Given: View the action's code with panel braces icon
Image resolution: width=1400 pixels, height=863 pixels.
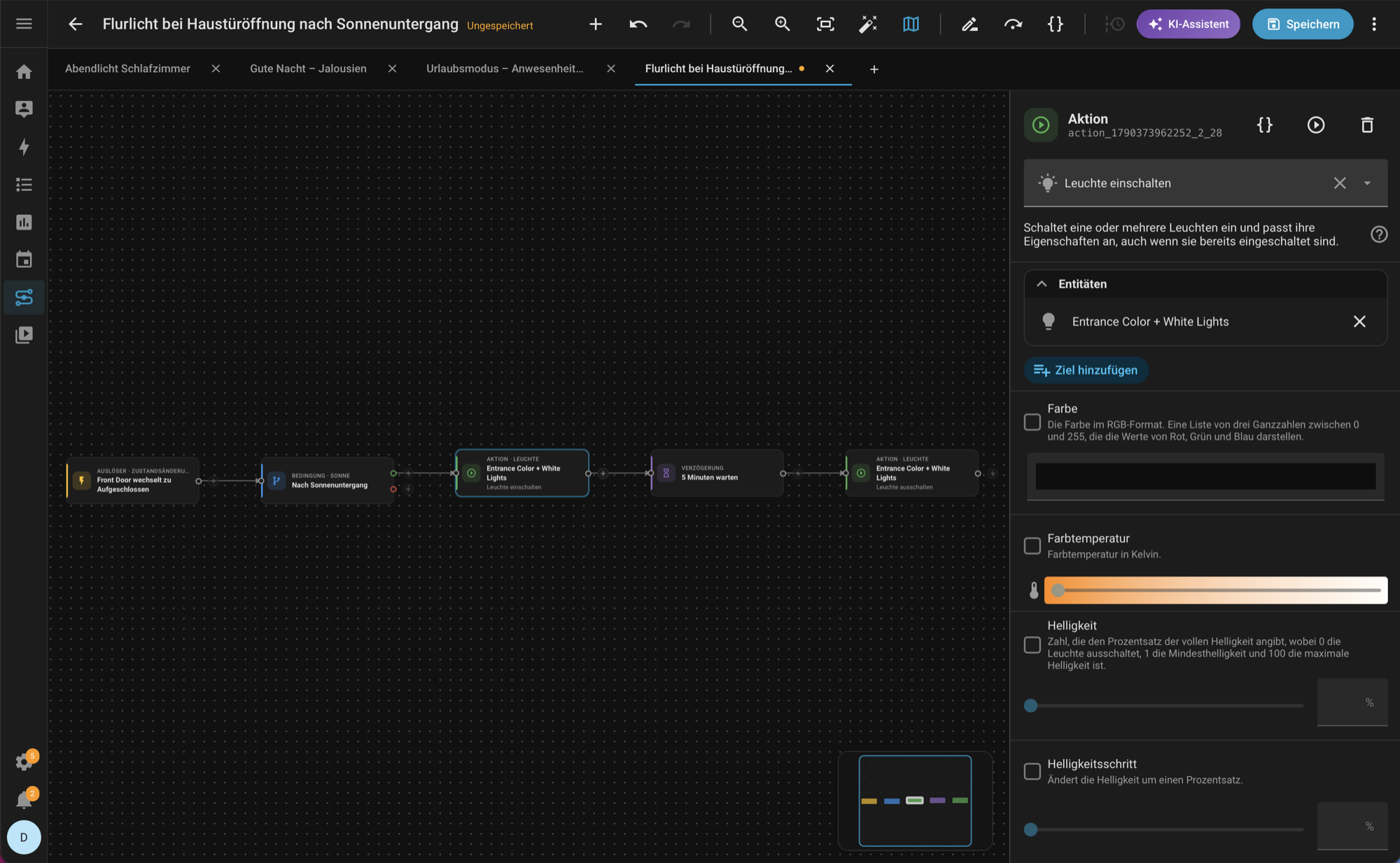Looking at the screenshot, I should [1265, 125].
